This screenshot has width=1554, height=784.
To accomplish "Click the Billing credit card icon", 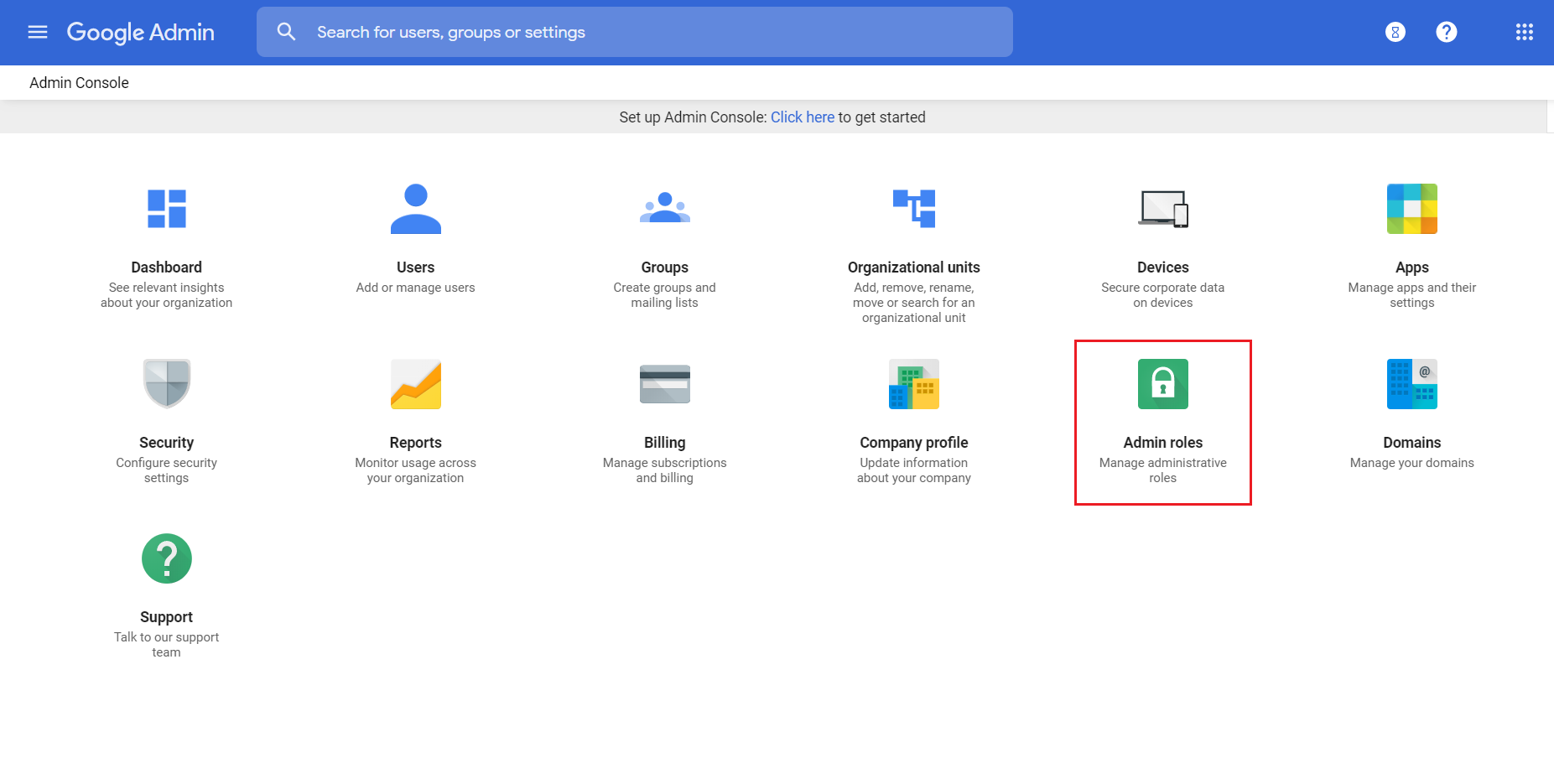I will coord(664,384).
